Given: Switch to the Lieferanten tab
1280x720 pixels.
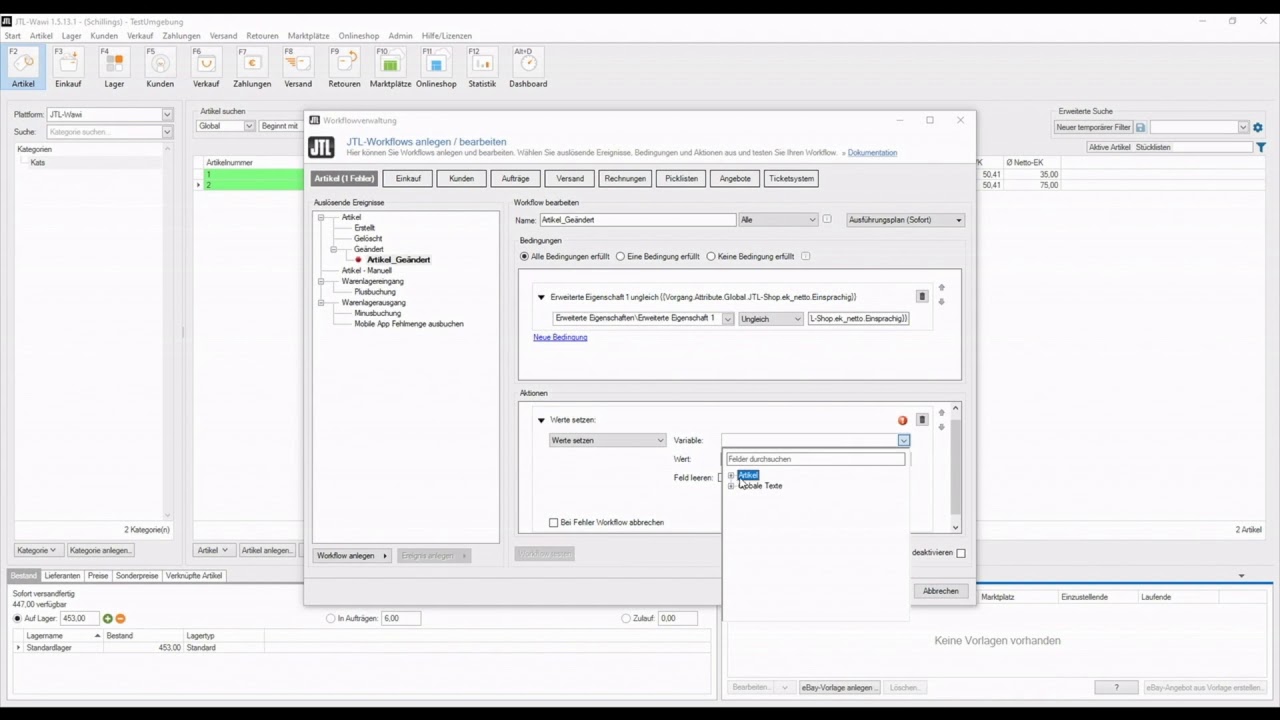Looking at the screenshot, I should (x=62, y=576).
